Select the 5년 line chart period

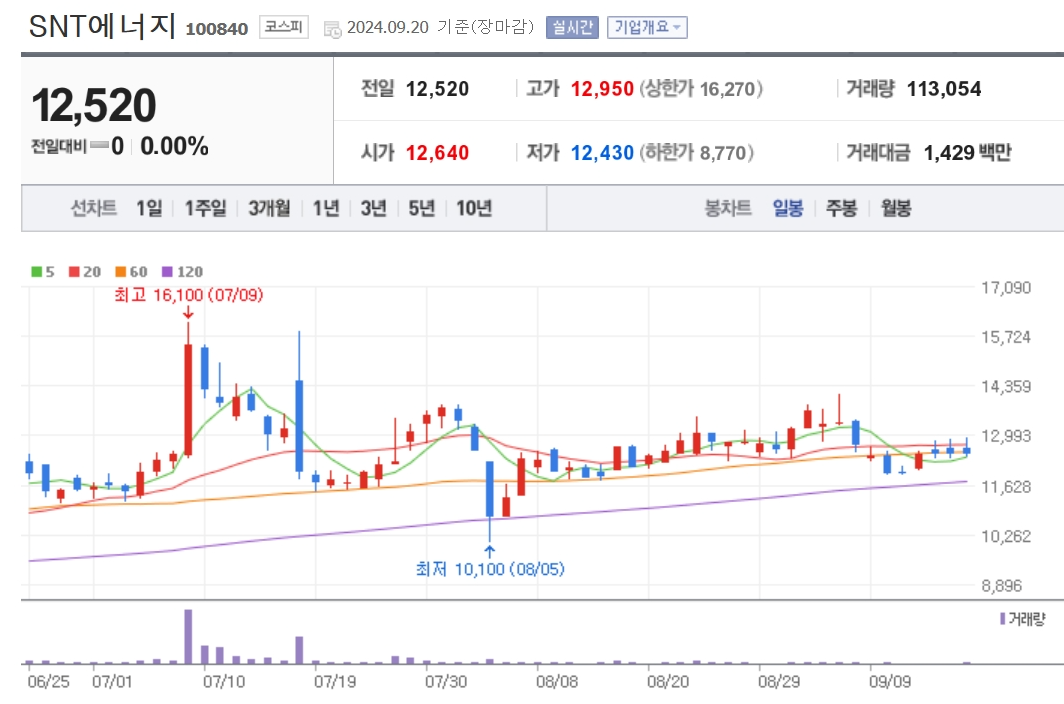pyautogui.click(x=421, y=208)
